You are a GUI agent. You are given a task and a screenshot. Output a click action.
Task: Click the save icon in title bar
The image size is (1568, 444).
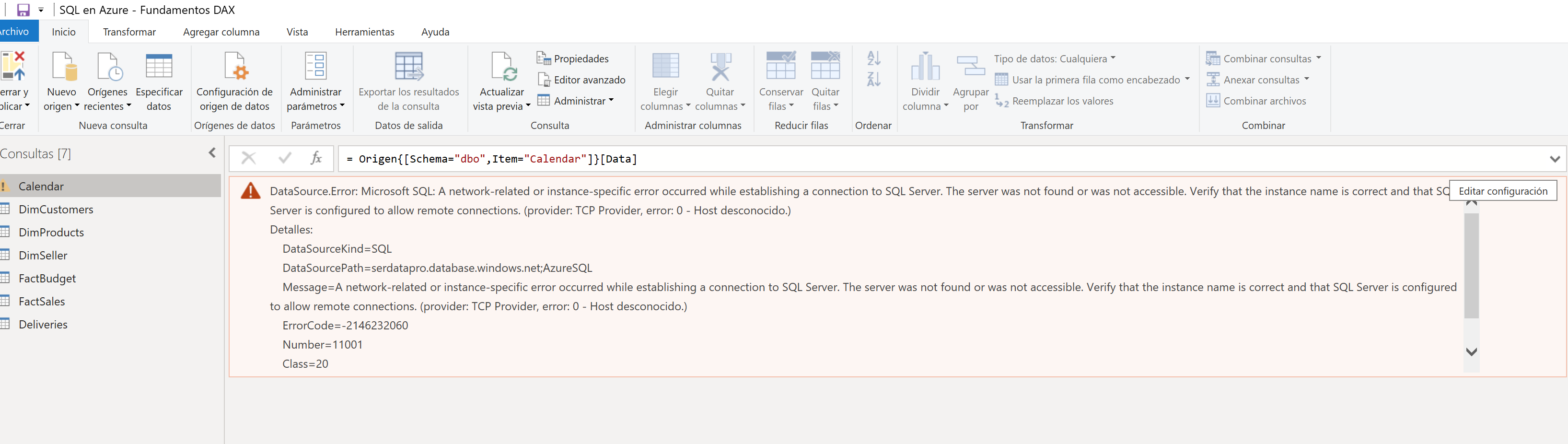pos(23,10)
